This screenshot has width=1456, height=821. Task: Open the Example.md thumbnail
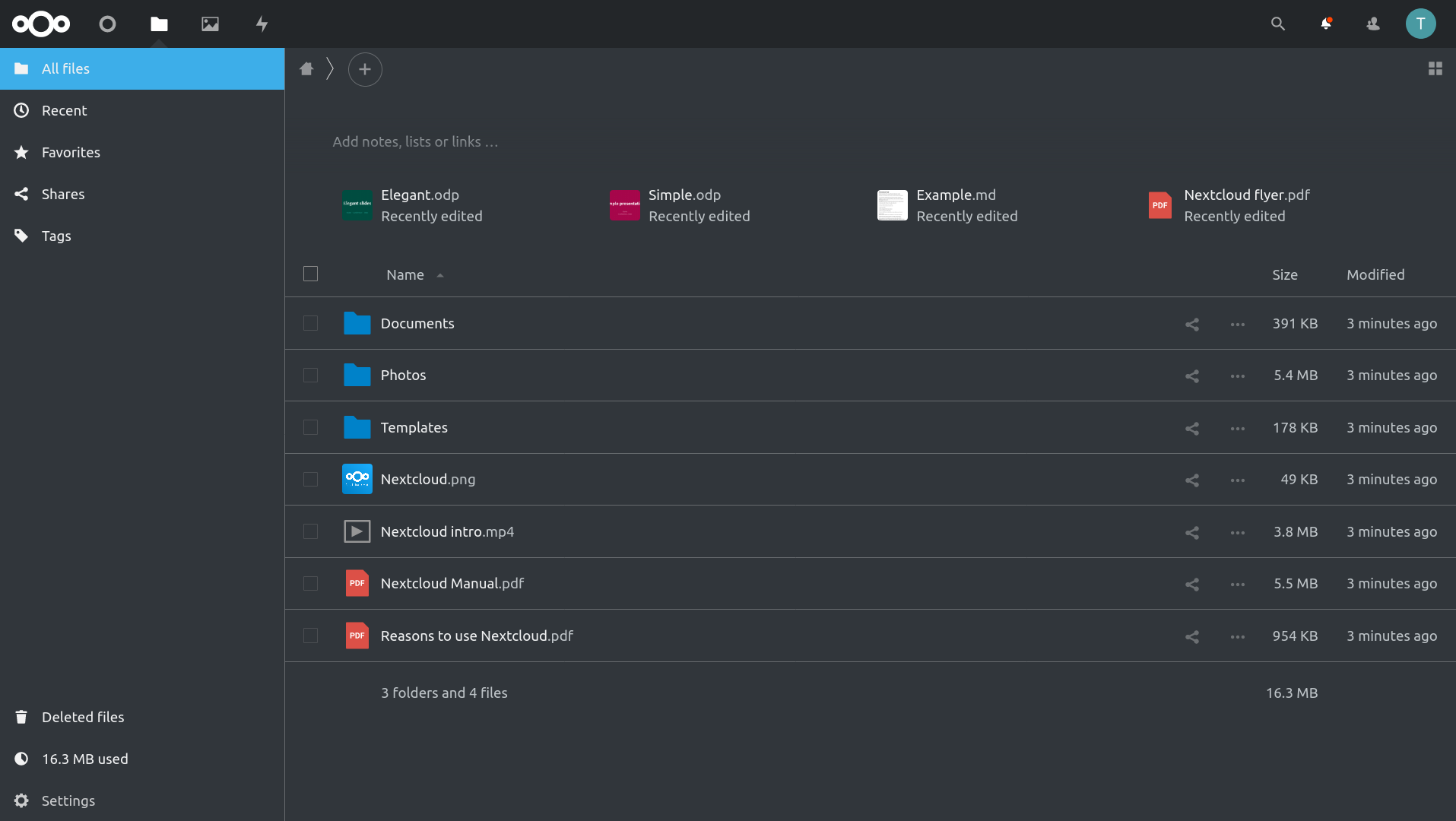892,205
